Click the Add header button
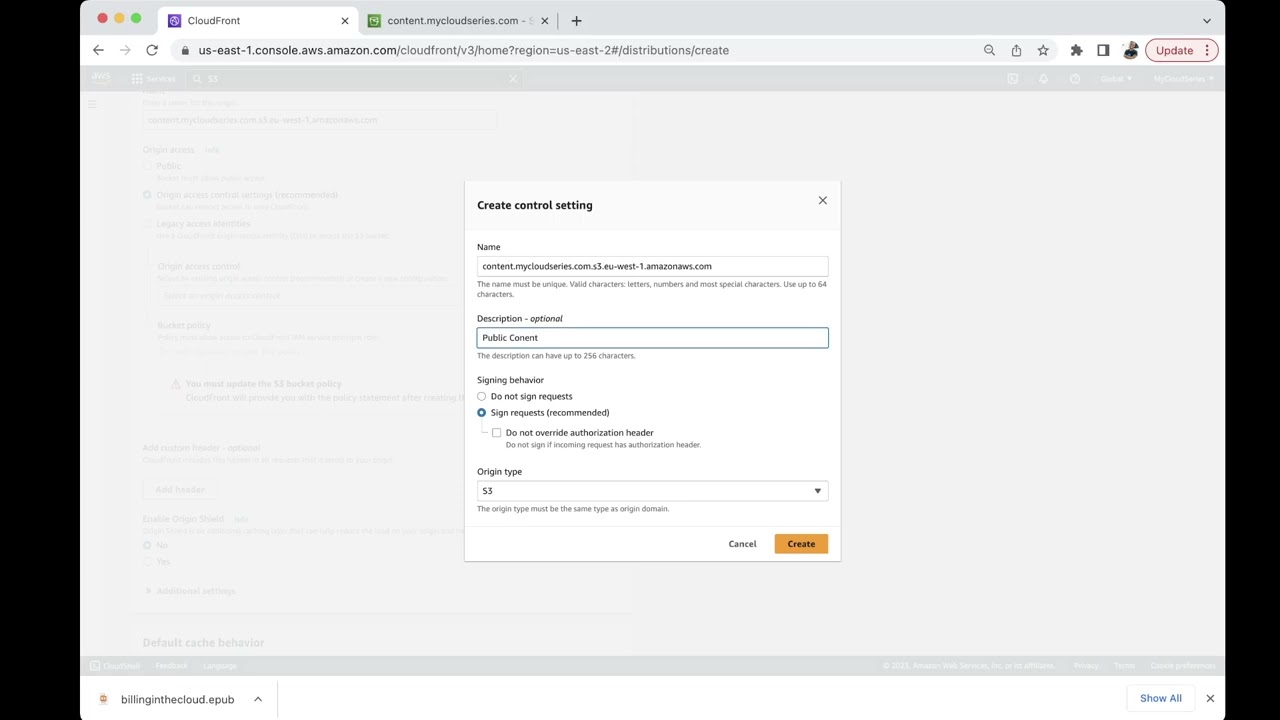The image size is (1280, 720). point(180,490)
